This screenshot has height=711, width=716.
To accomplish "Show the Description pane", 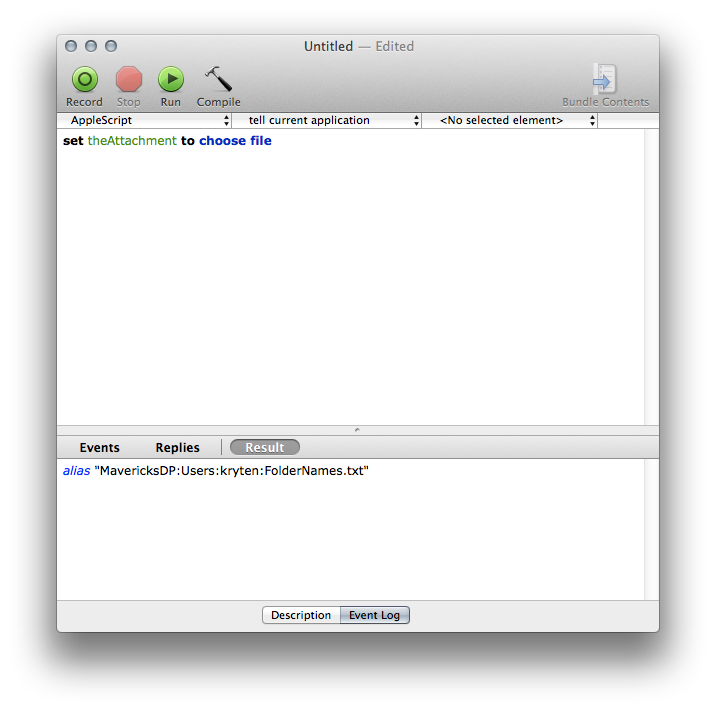I will point(301,615).
